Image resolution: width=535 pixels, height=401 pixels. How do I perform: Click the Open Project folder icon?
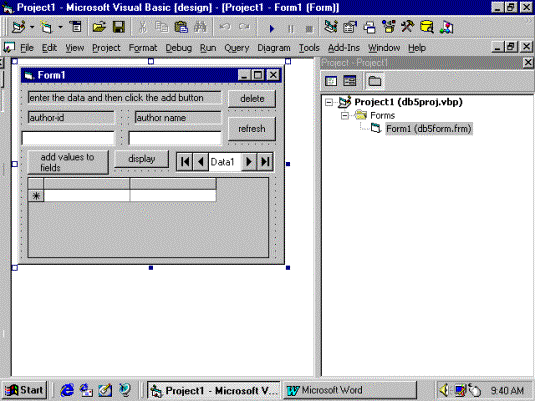[99, 27]
